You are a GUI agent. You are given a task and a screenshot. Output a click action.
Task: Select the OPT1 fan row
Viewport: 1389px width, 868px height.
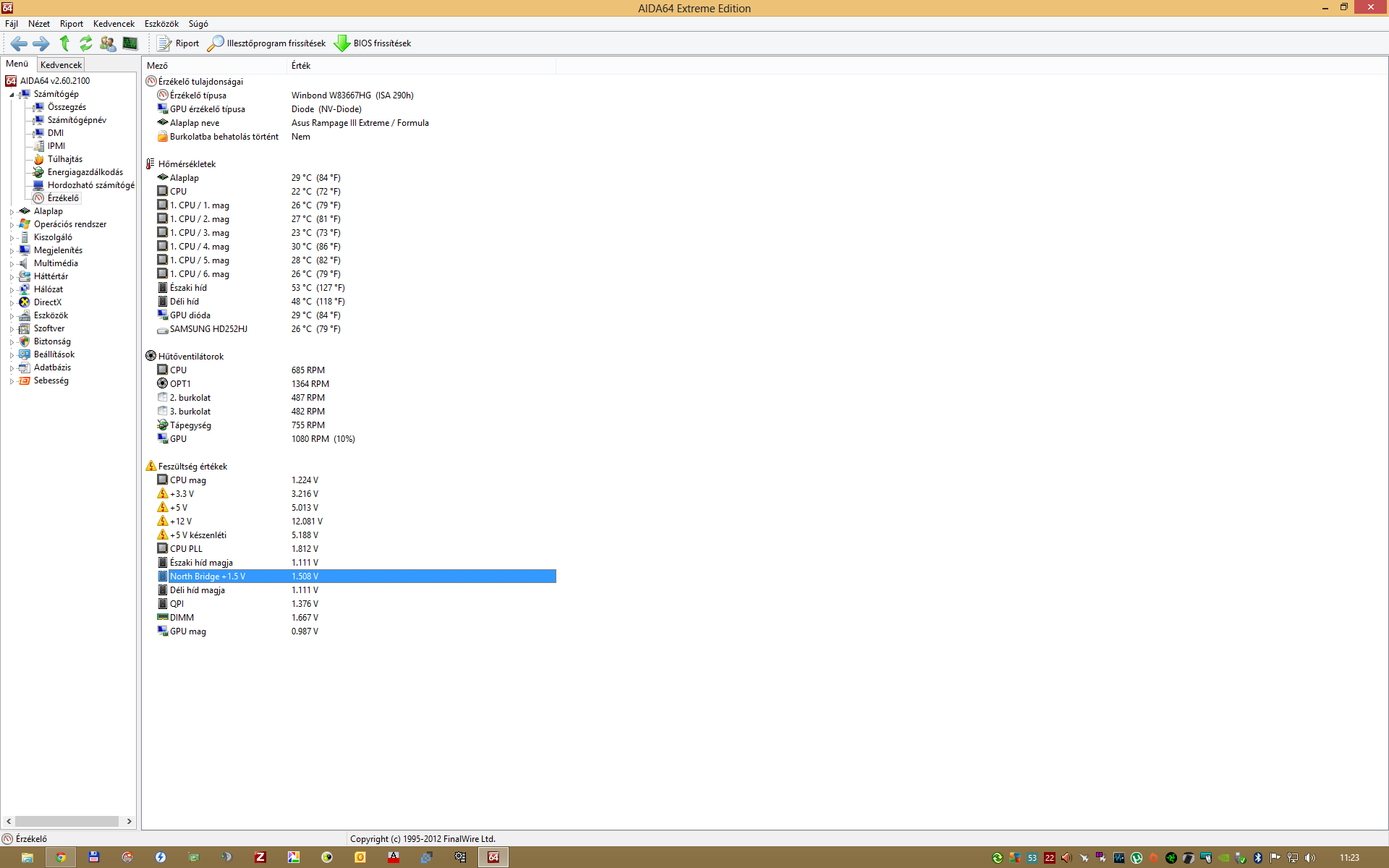(x=350, y=384)
